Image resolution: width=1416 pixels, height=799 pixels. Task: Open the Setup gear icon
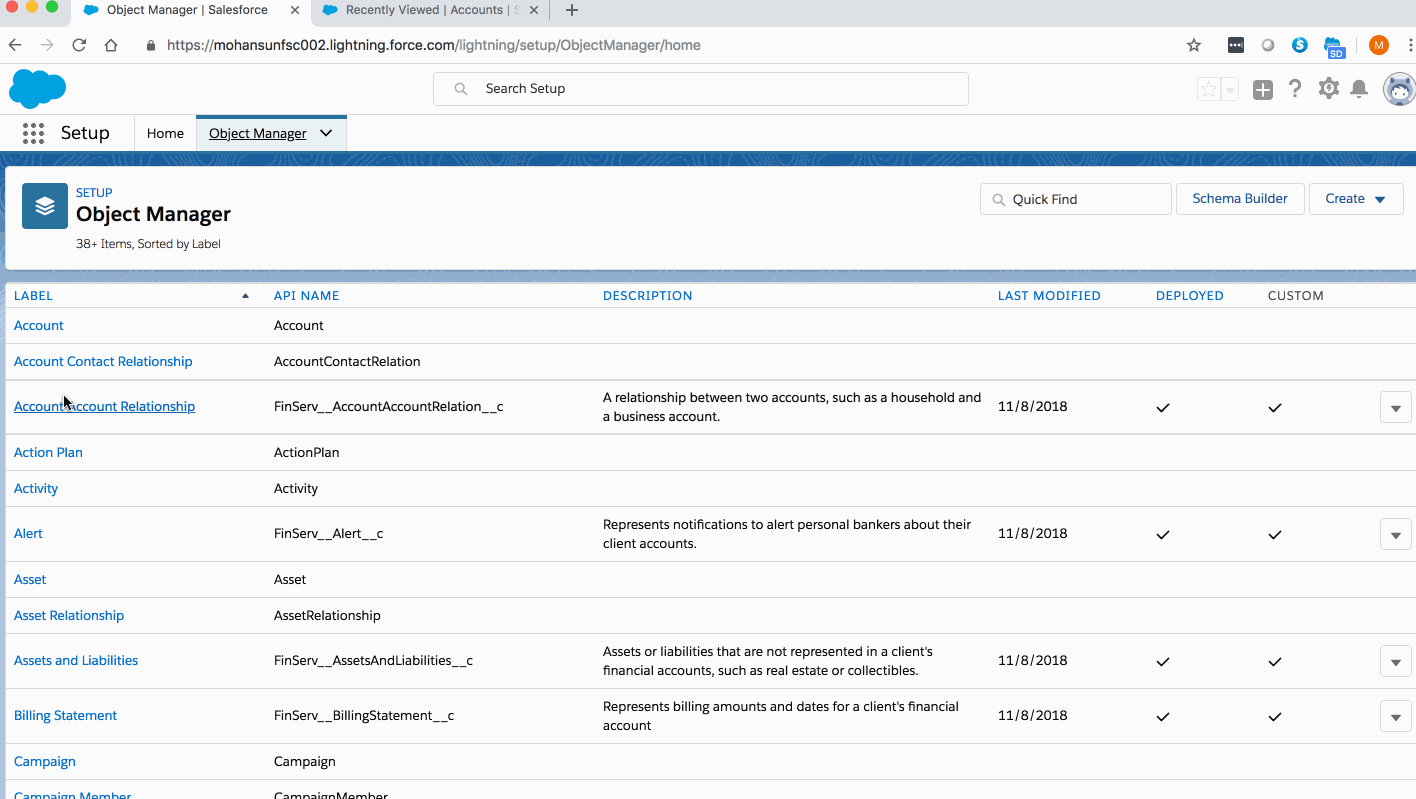1328,89
